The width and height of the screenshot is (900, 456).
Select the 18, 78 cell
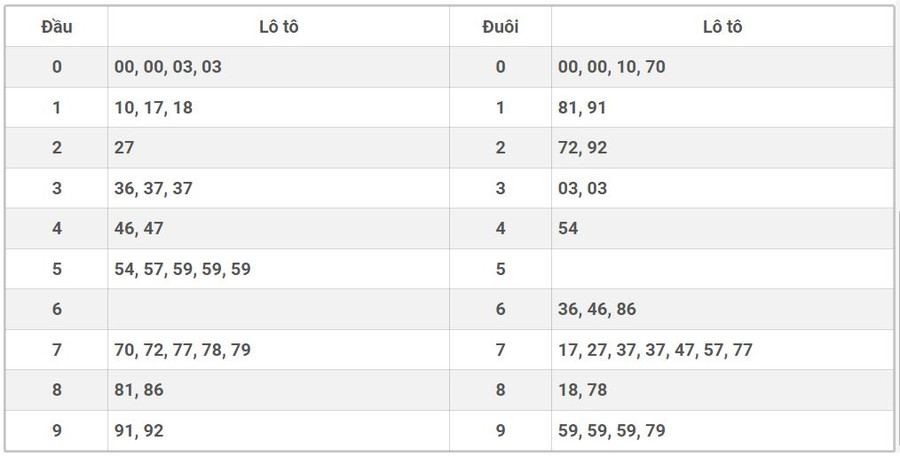[582, 390]
